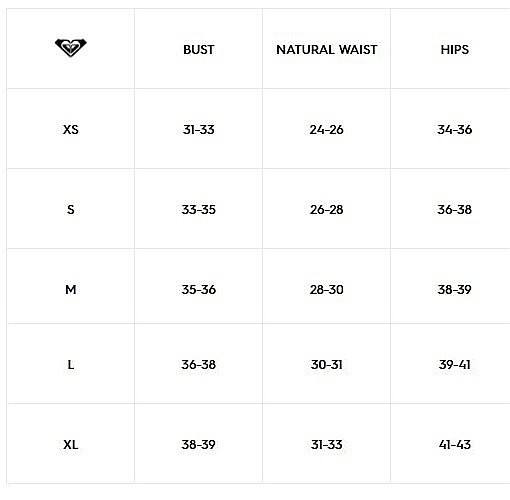Screen dimensions: 510x500
Task: Click the XS size row label
Action: (71, 129)
